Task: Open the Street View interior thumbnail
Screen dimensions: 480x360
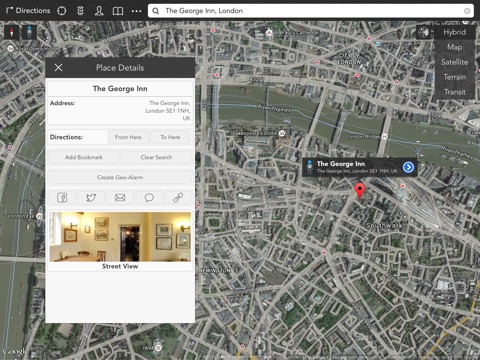Action: tap(120, 237)
